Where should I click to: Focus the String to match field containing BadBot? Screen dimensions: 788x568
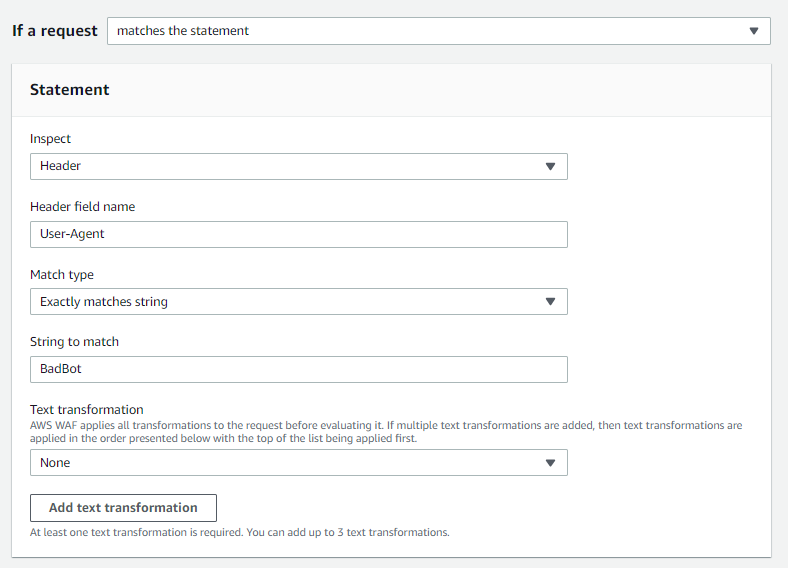tap(298, 369)
